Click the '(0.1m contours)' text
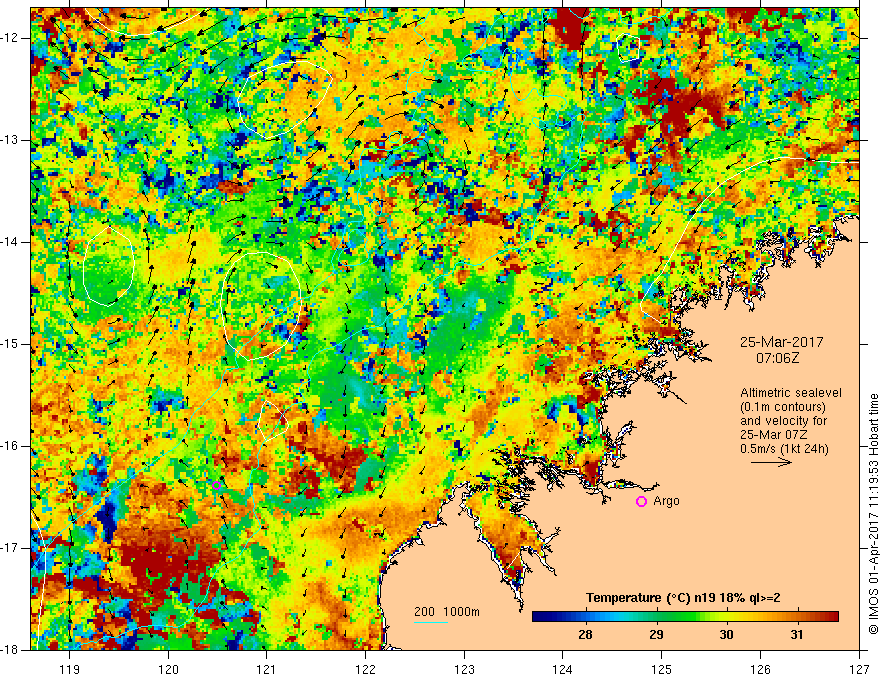 pos(783,407)
